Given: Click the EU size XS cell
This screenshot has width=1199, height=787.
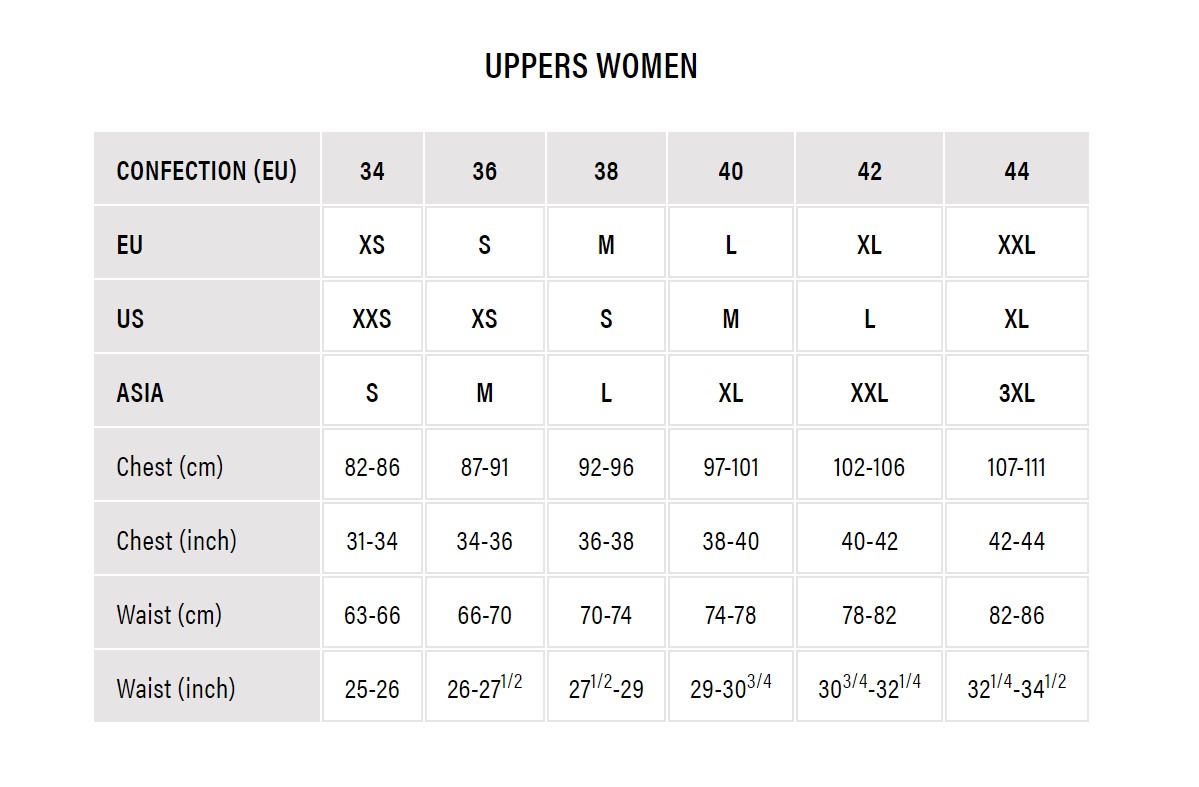Looking at the screenshot, I should point(372,244).
